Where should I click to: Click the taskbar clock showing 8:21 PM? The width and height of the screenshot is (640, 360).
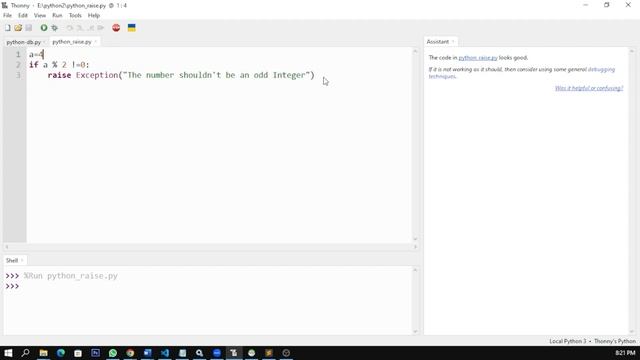(x=625, y=353)
